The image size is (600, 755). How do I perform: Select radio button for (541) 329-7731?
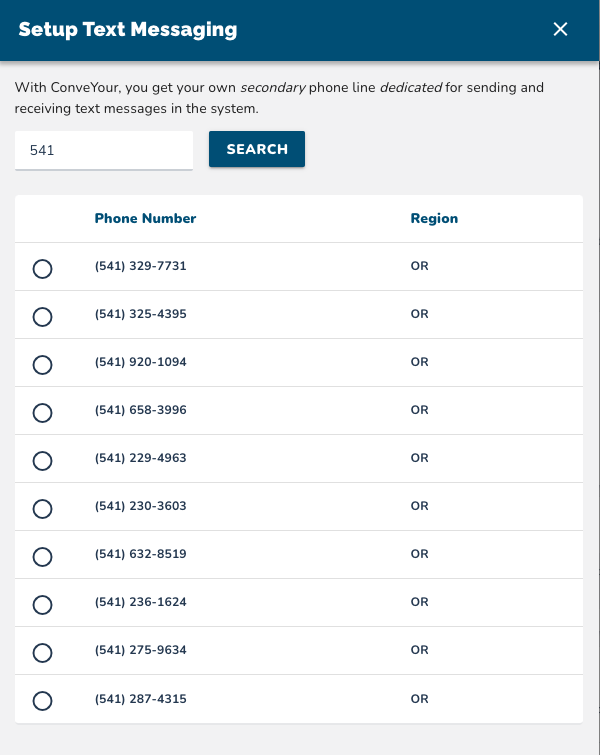click(43, 269)
